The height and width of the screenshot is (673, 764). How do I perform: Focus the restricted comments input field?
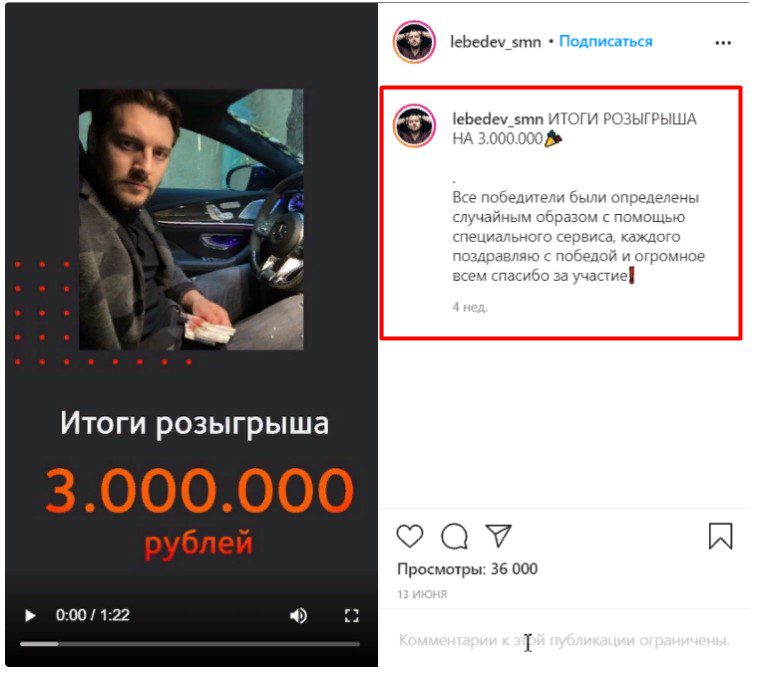(564, 640)
